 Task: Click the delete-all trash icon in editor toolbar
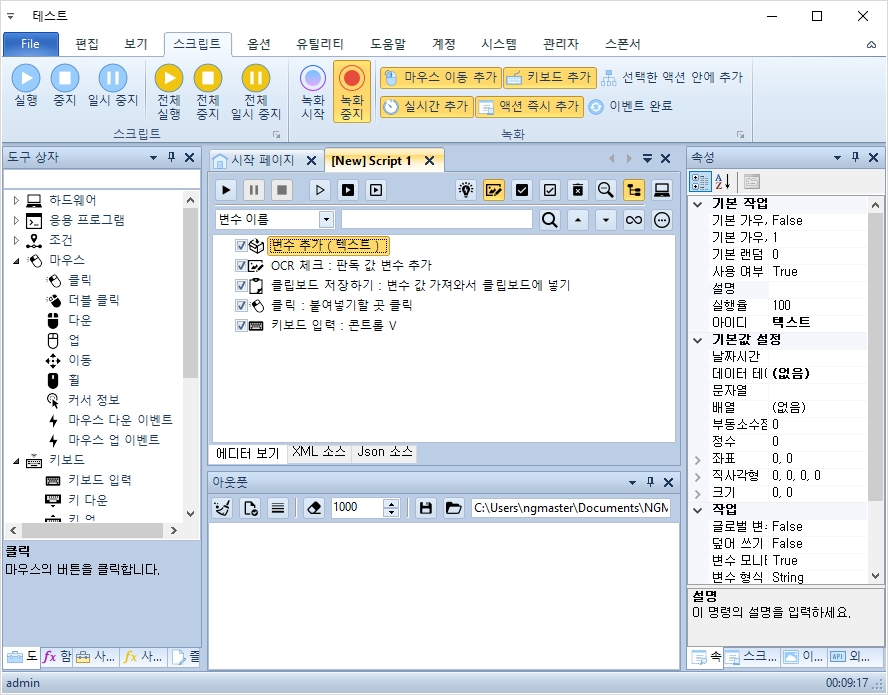tap(578, 190)
